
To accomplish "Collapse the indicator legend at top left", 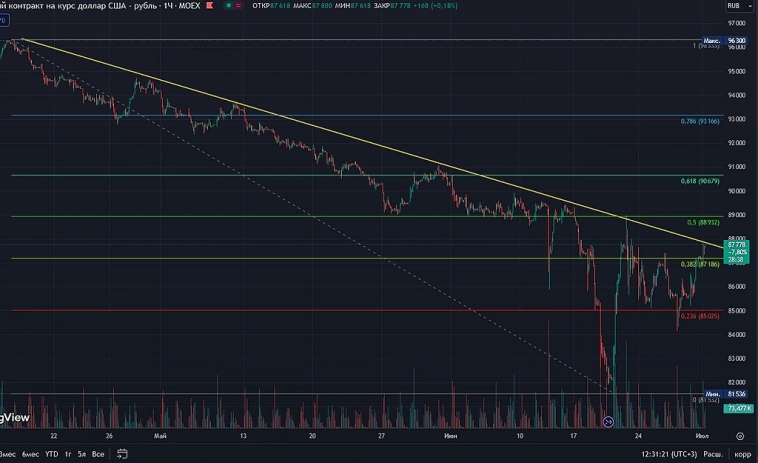I will (5, 18).
